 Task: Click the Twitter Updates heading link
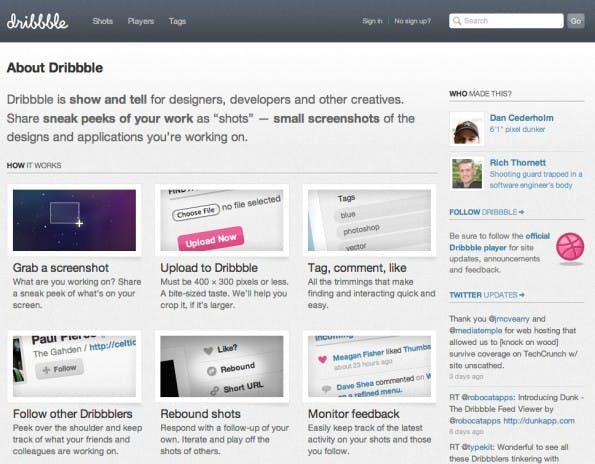click(x=487, y=295)
